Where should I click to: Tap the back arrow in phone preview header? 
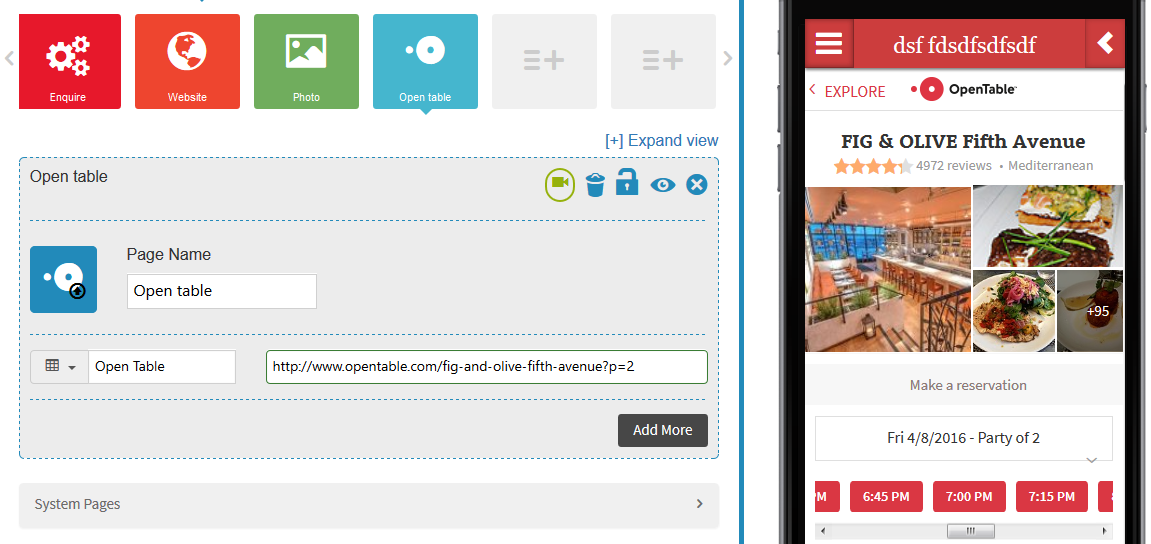coord(1105,43)
